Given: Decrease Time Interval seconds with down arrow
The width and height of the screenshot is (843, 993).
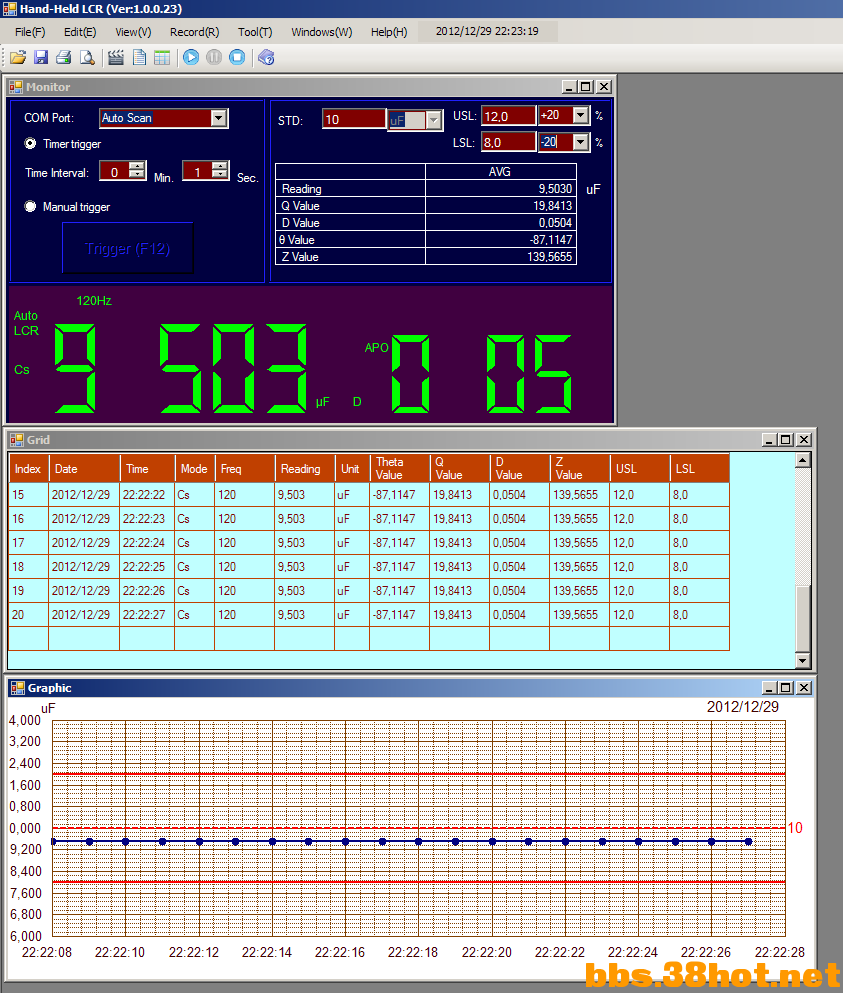Looking at the screenshot, I should point(220,175).
